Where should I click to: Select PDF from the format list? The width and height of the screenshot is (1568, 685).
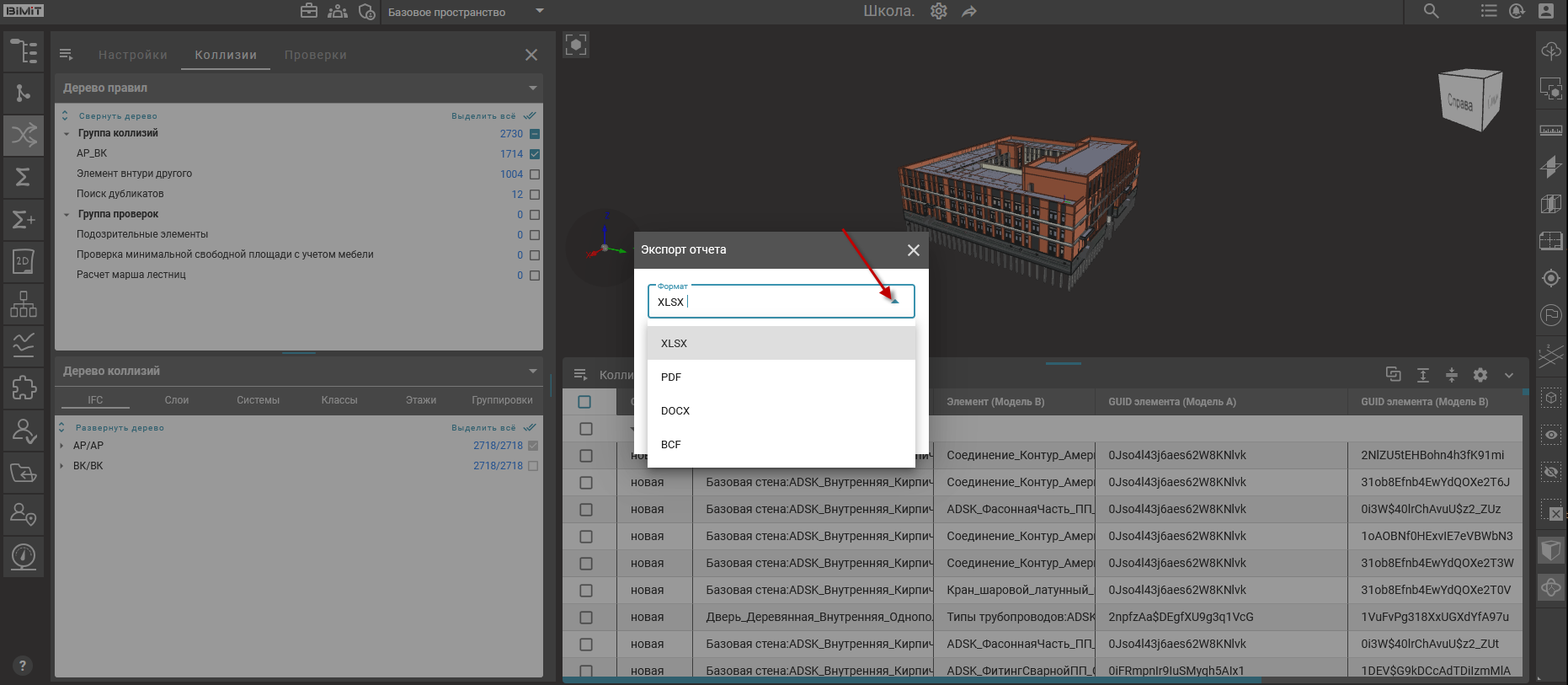pyautogui.click(x=671, y=377)
